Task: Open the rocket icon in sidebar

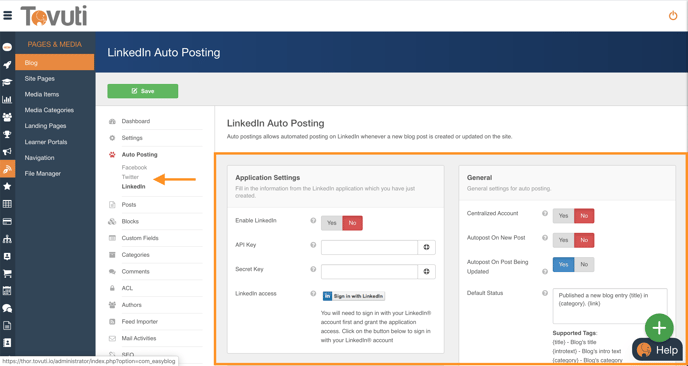Action: (x=7, y=65)
